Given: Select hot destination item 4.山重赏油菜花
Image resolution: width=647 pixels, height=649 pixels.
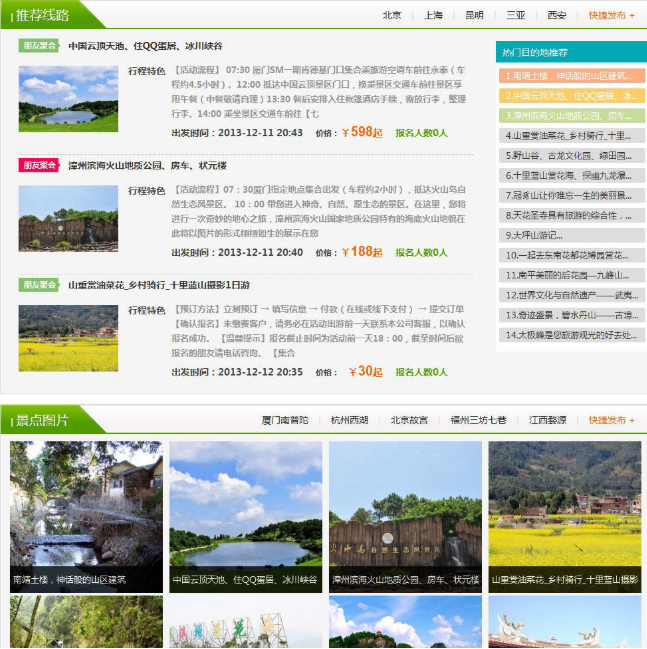Looking at the screenshot, I should point(570,135).
